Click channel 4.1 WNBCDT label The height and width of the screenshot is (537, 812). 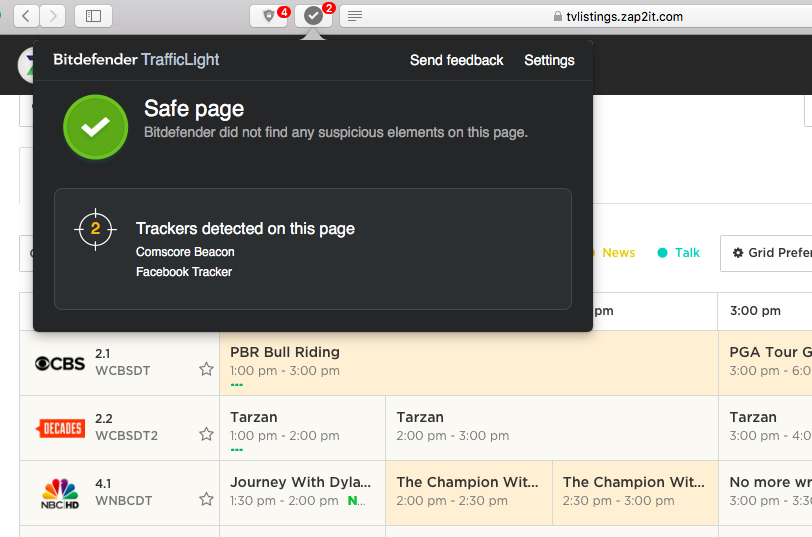coord(124,492)
